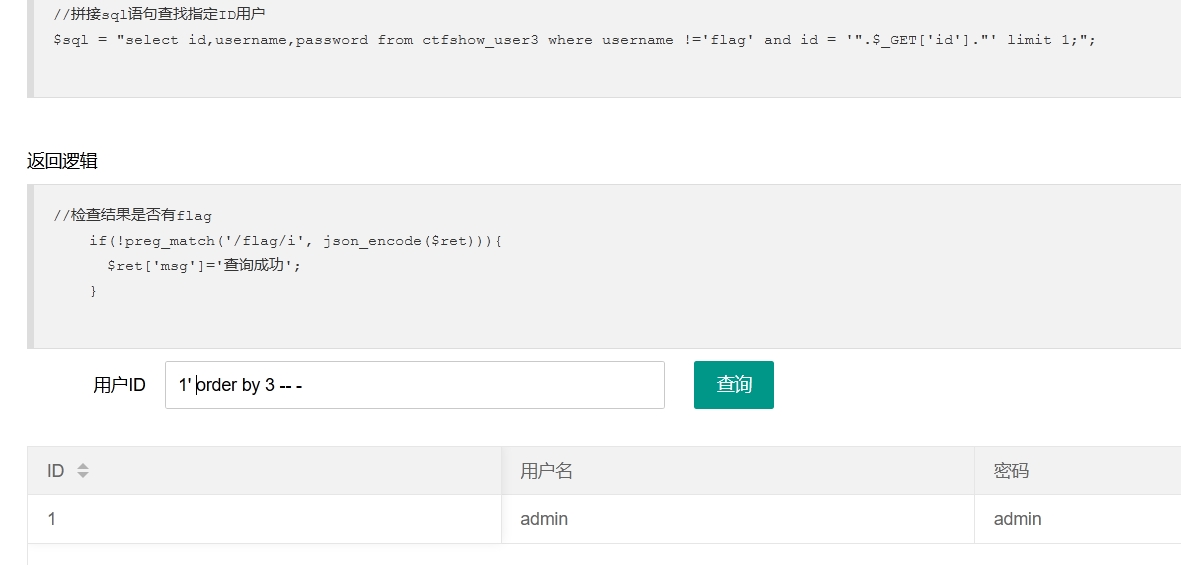Click the 返回逻辑 section heading

click(x=63, y=161)
